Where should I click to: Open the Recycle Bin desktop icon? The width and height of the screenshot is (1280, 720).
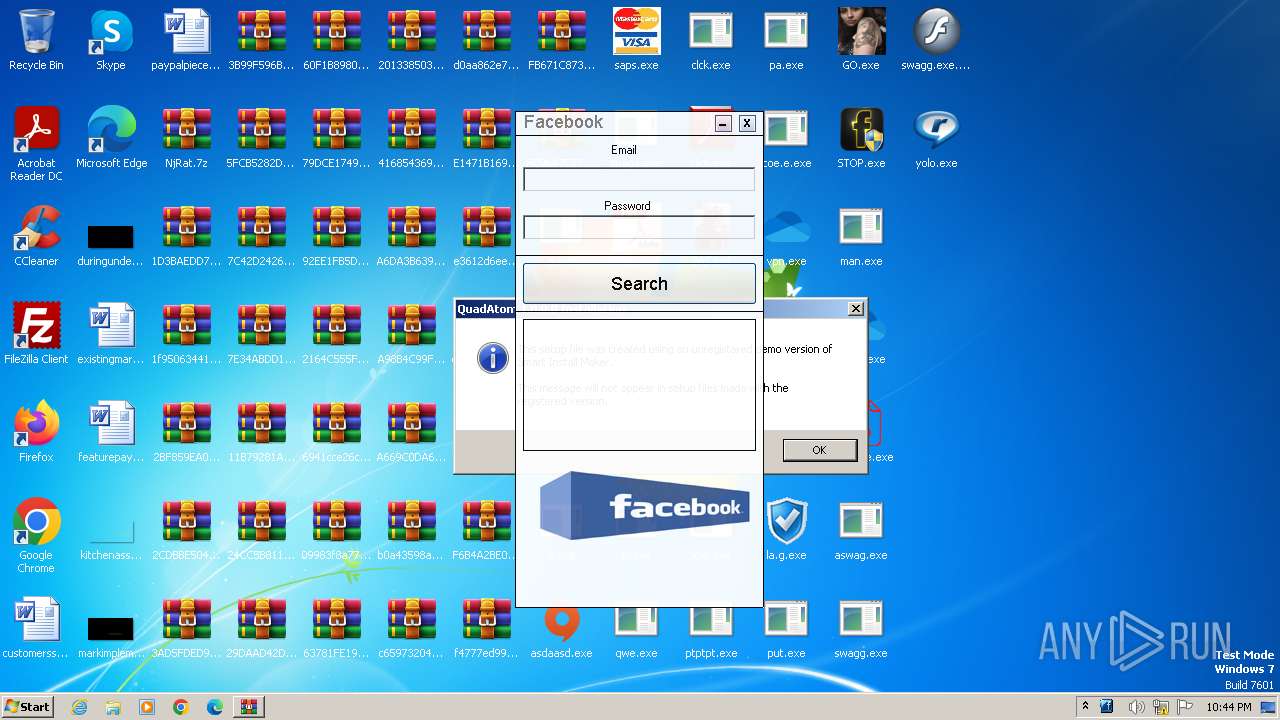tap(36, 40)
